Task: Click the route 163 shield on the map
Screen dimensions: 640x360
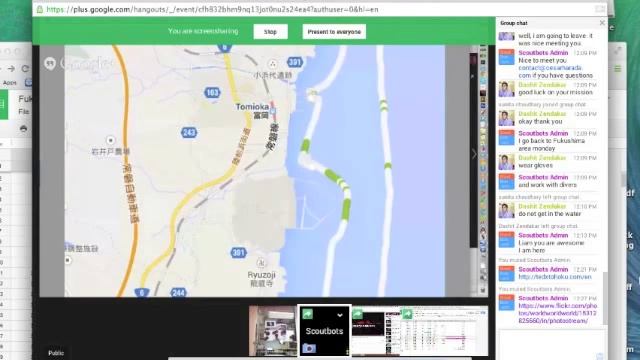Action: (x=212, y=93)
